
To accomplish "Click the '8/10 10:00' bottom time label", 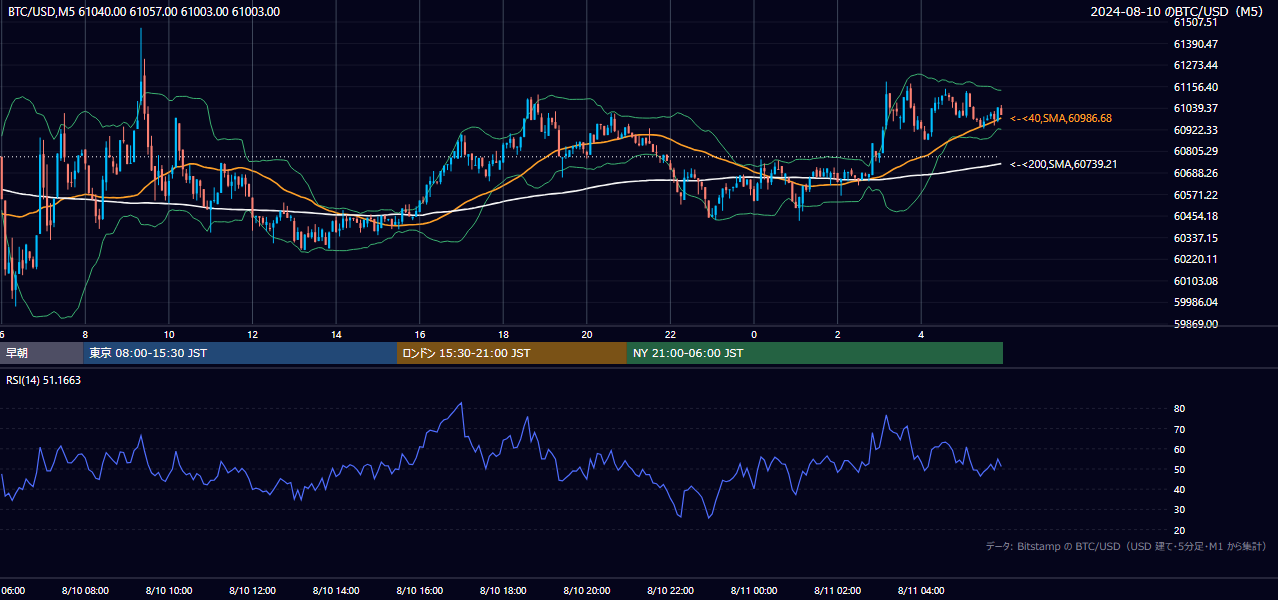I will 169,591.
